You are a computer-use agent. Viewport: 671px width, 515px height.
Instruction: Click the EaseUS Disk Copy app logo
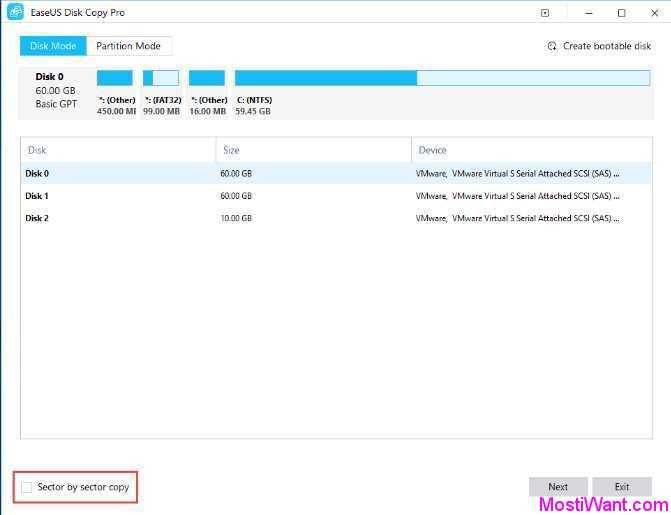point(17,13)
